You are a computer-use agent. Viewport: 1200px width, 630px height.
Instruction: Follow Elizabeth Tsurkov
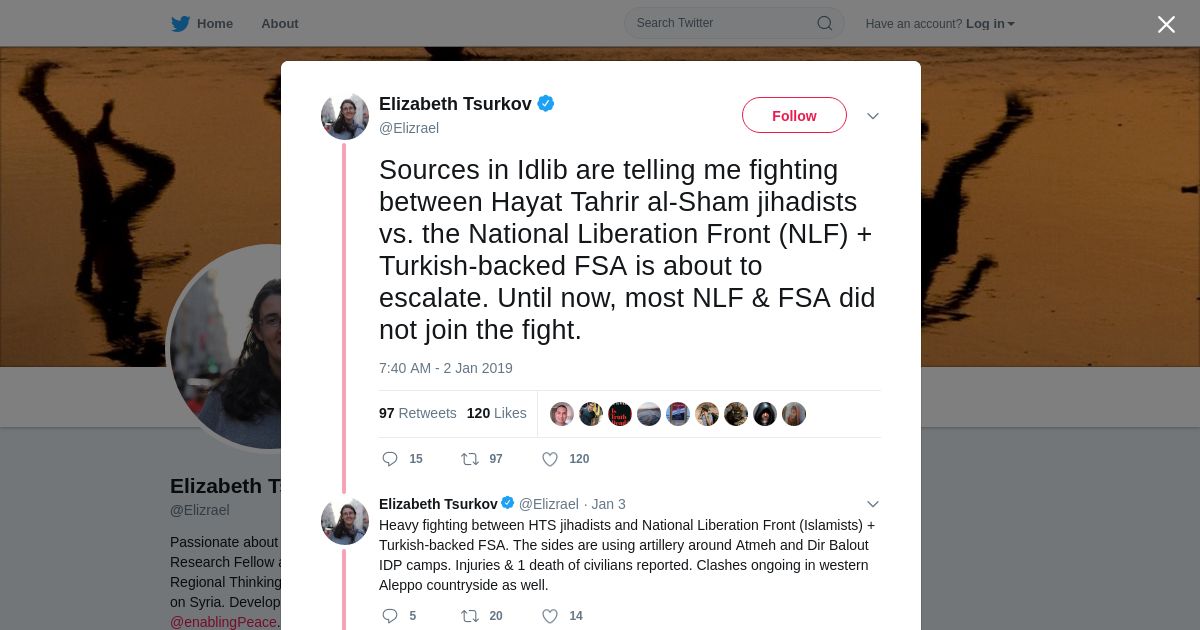coord(794,116)
